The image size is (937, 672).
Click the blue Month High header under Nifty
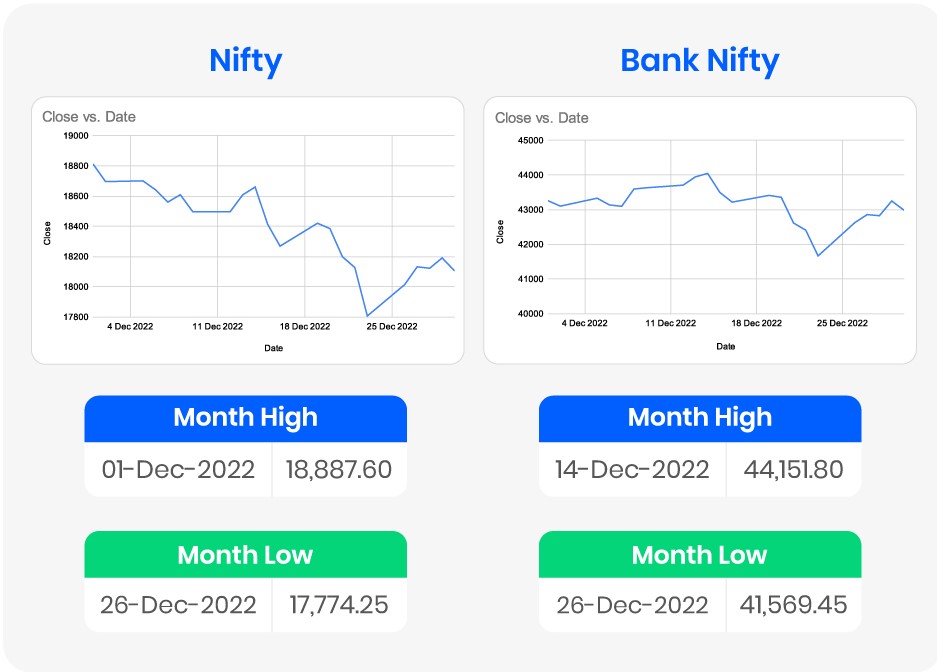245,417
